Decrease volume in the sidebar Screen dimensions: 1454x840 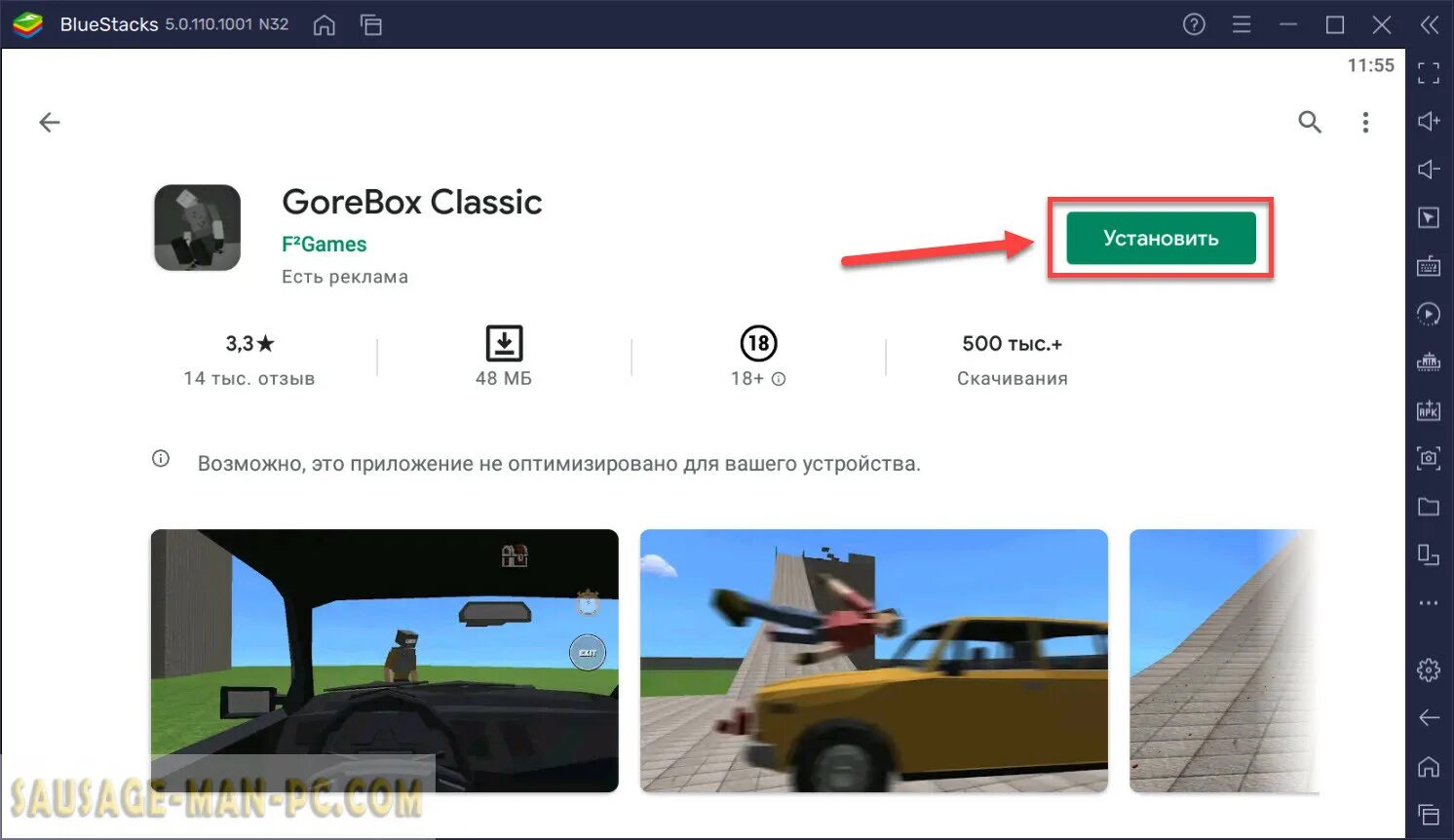coord(1429,170)
